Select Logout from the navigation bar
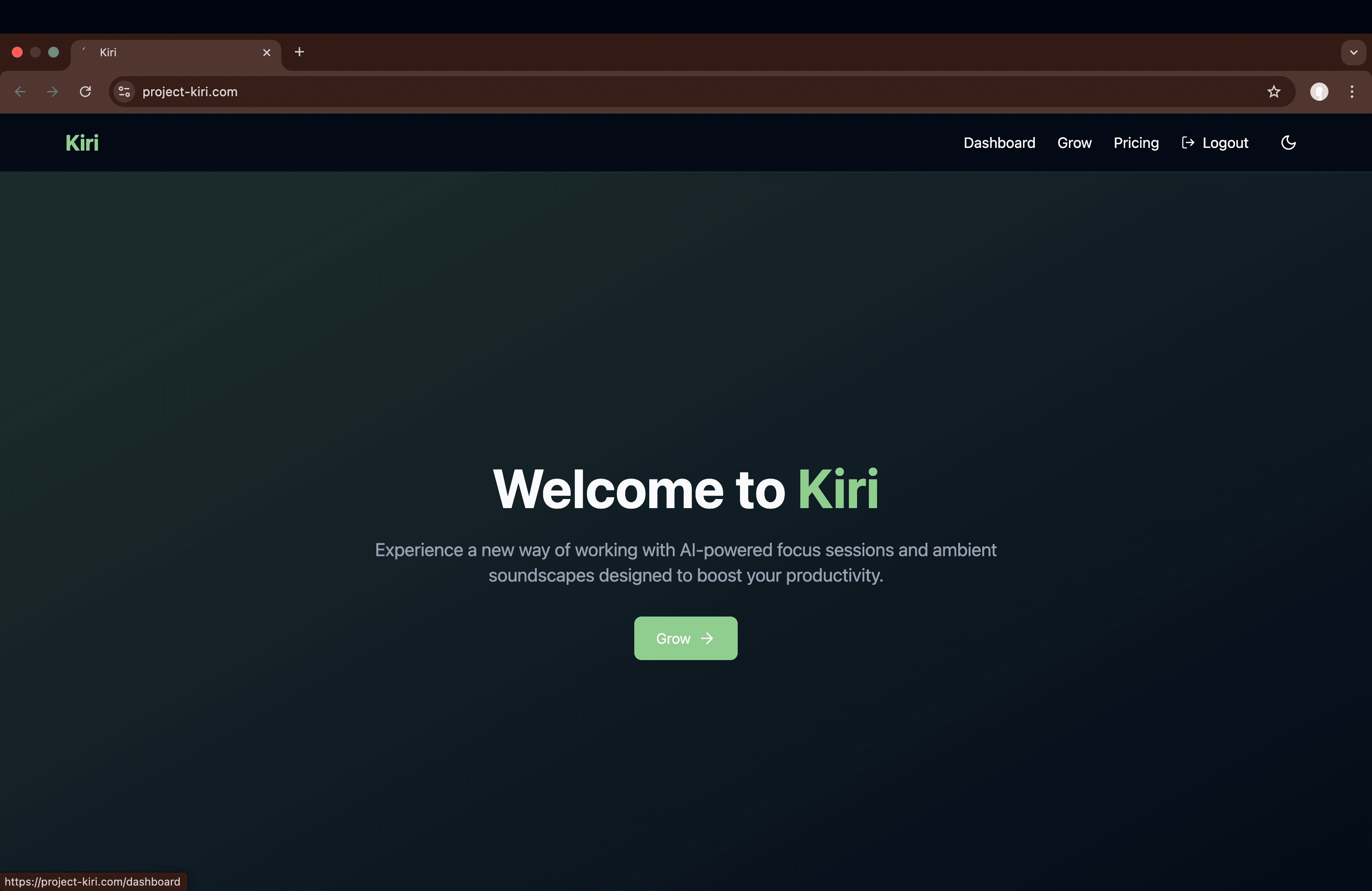This screenshot has width=1372, height=891. click(x=1215, y=142)
